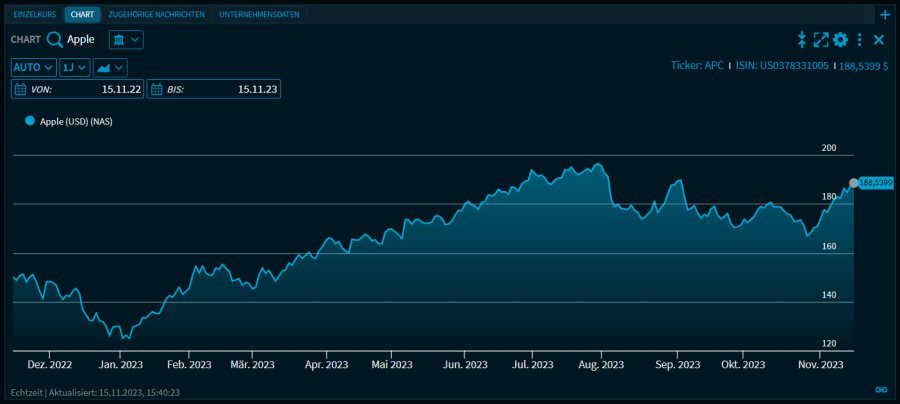Open the exchange selector with bank icon
Viewport: 900px width, 404px height.
[x=126, y=39]
